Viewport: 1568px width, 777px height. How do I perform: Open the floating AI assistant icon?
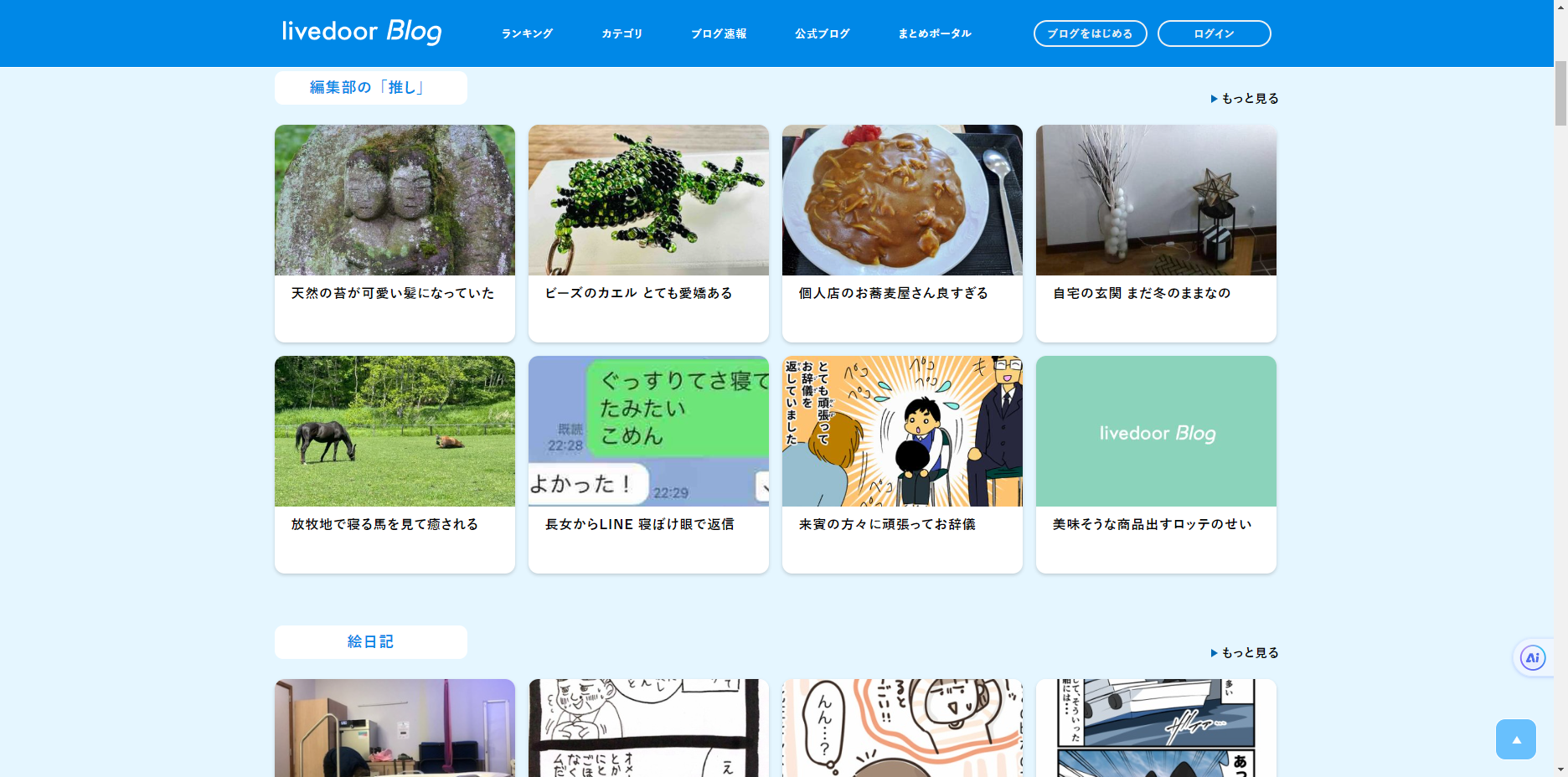pos(1533,658)
